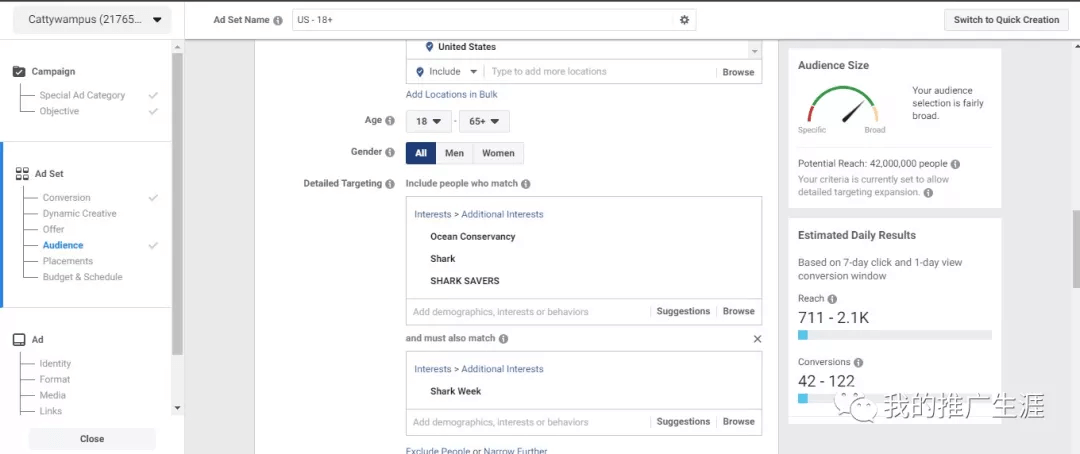Remove the 'must also match' section with X

pos(756,339)
